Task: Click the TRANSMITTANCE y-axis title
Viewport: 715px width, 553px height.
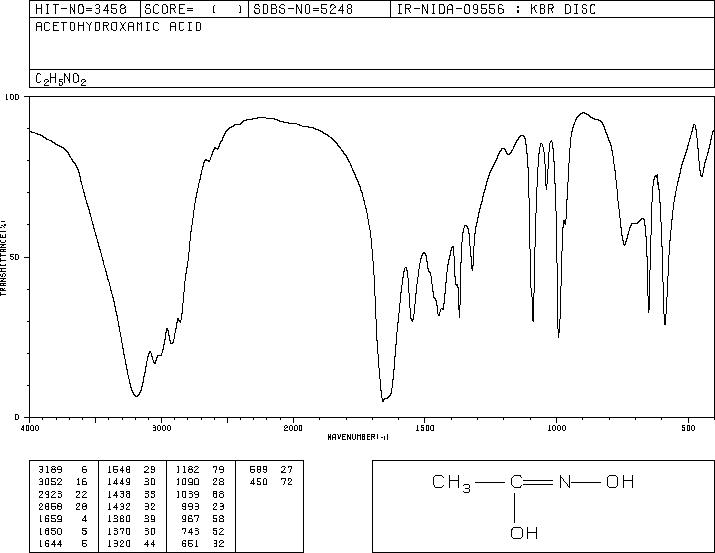Action: click(x=3, y=258)
